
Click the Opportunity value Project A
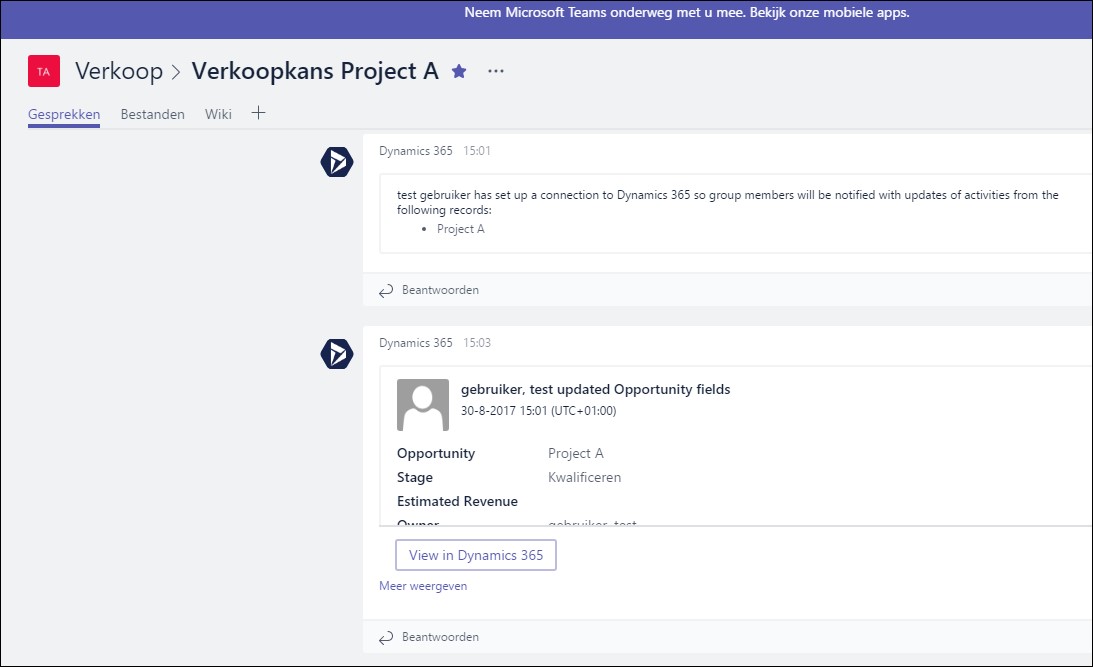[x=576, y=454]
